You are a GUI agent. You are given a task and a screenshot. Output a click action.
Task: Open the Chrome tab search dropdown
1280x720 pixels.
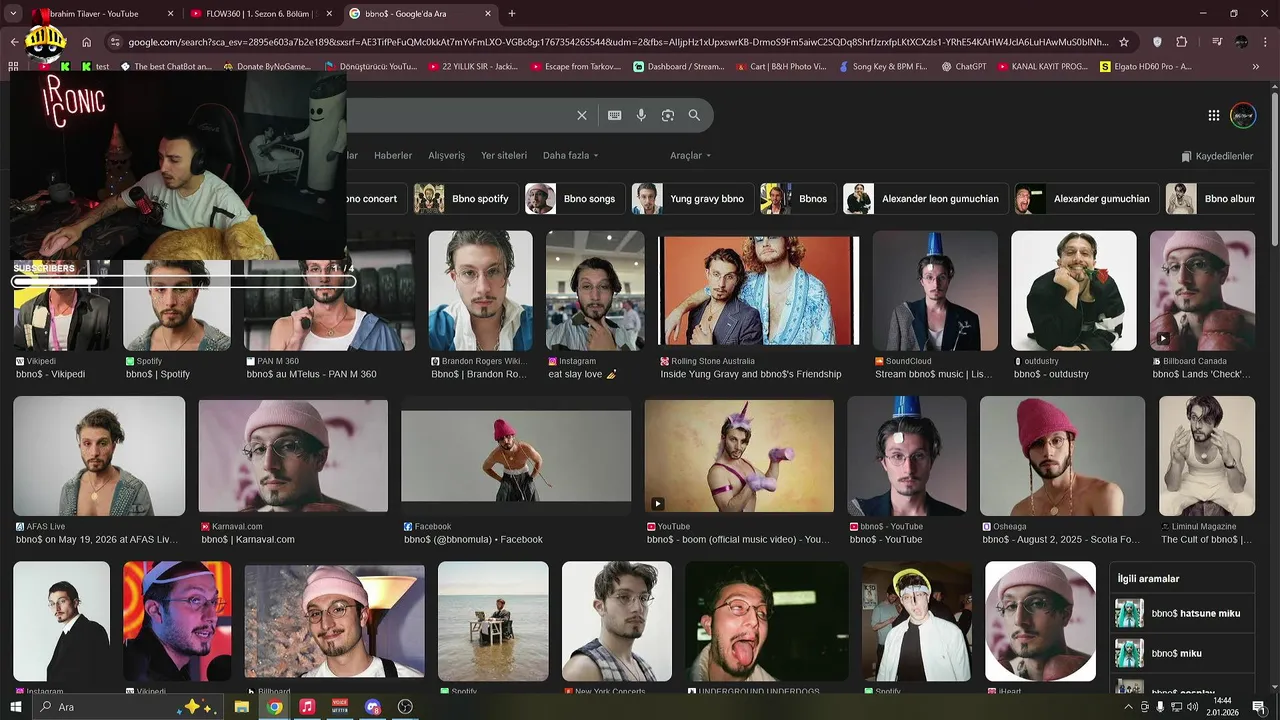click(14, 14)
